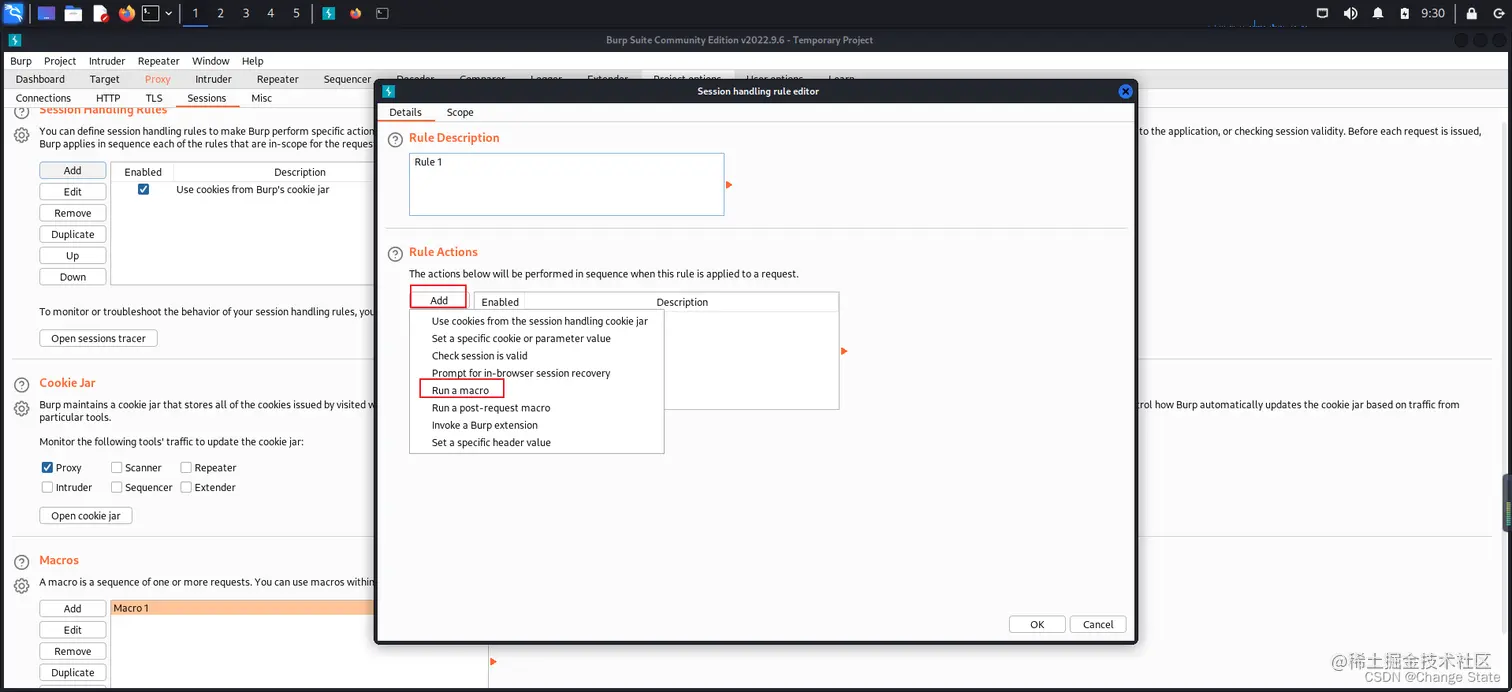Click the log out icon in panel
The image size is (1512, 692).
click(1498, 13)
